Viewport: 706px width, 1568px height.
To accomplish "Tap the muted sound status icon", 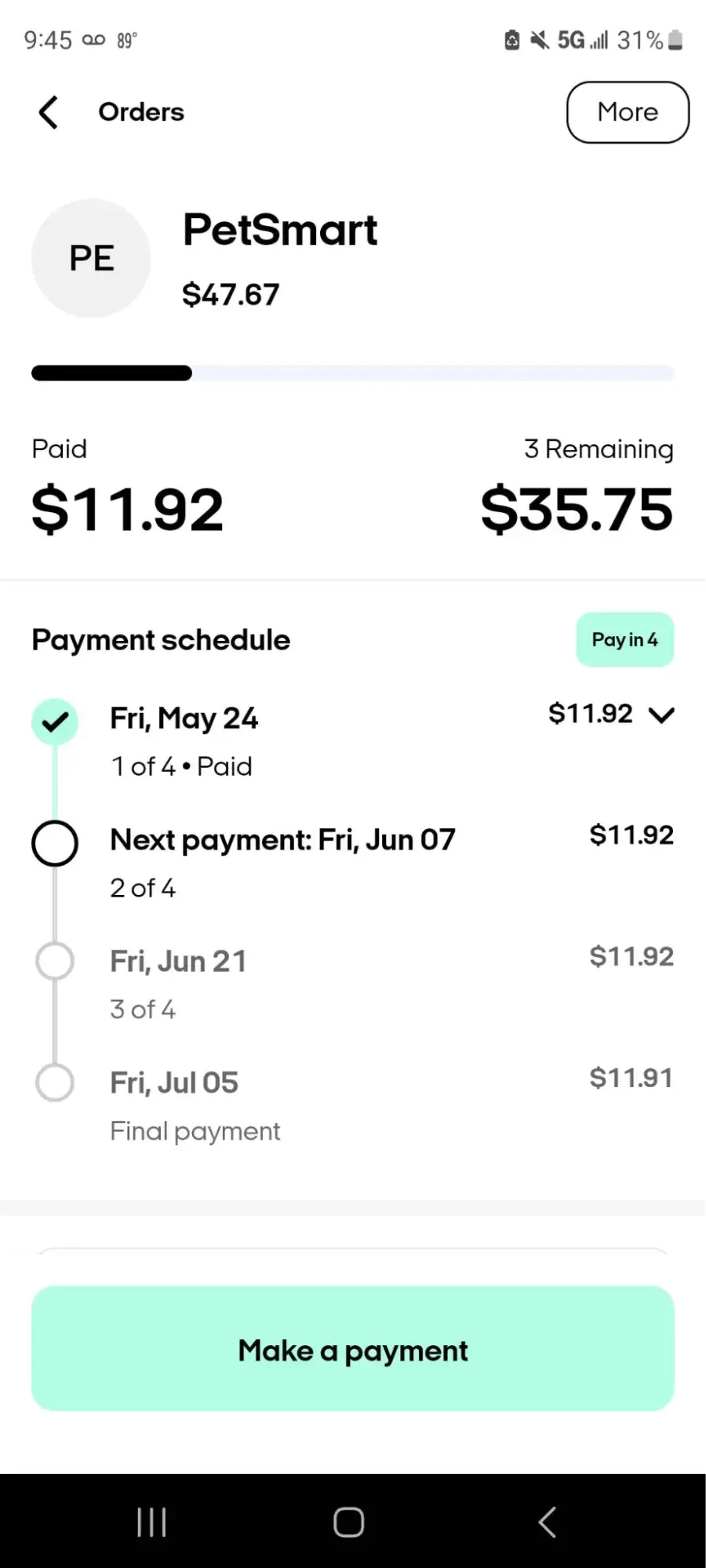I will point(540,40).
